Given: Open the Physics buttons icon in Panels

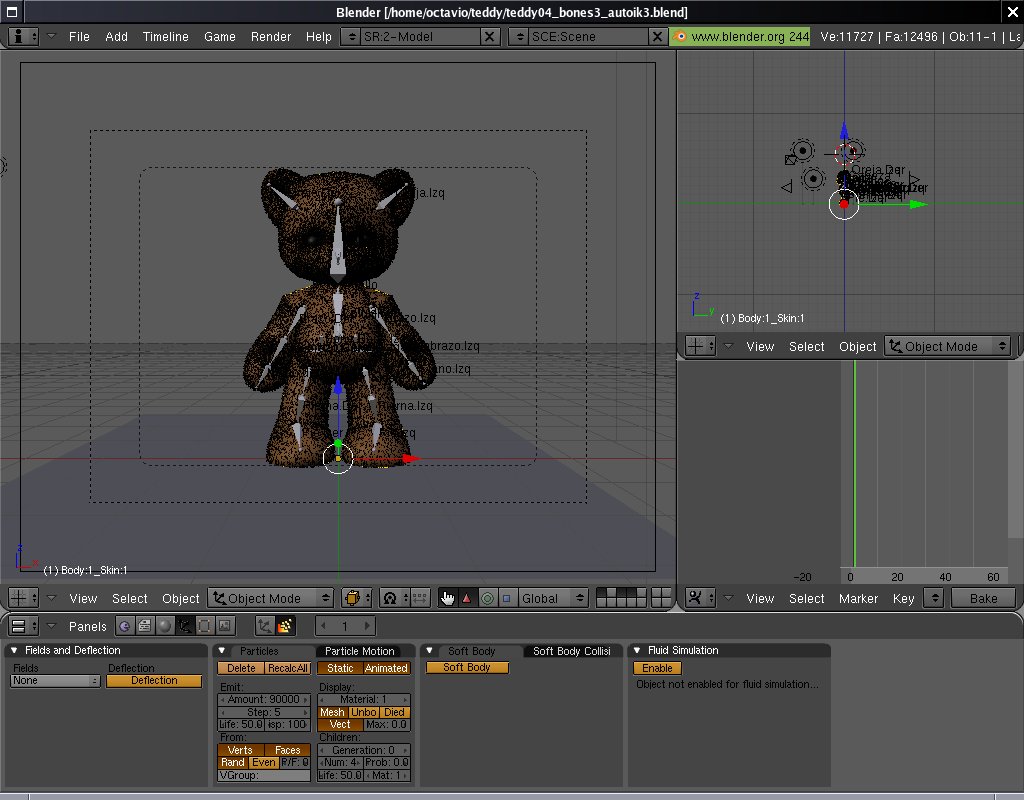Looking at the screenshot, I should (x=285, y=626).
